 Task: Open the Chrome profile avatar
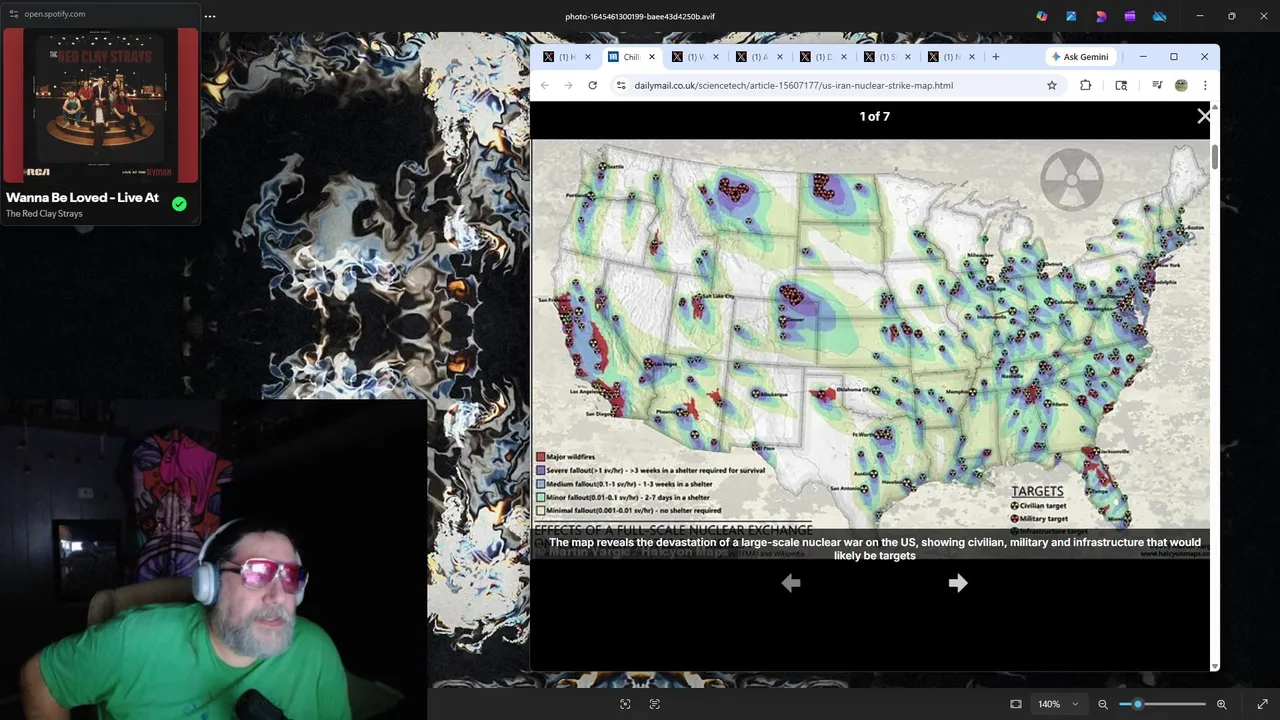click(1181, 85)
